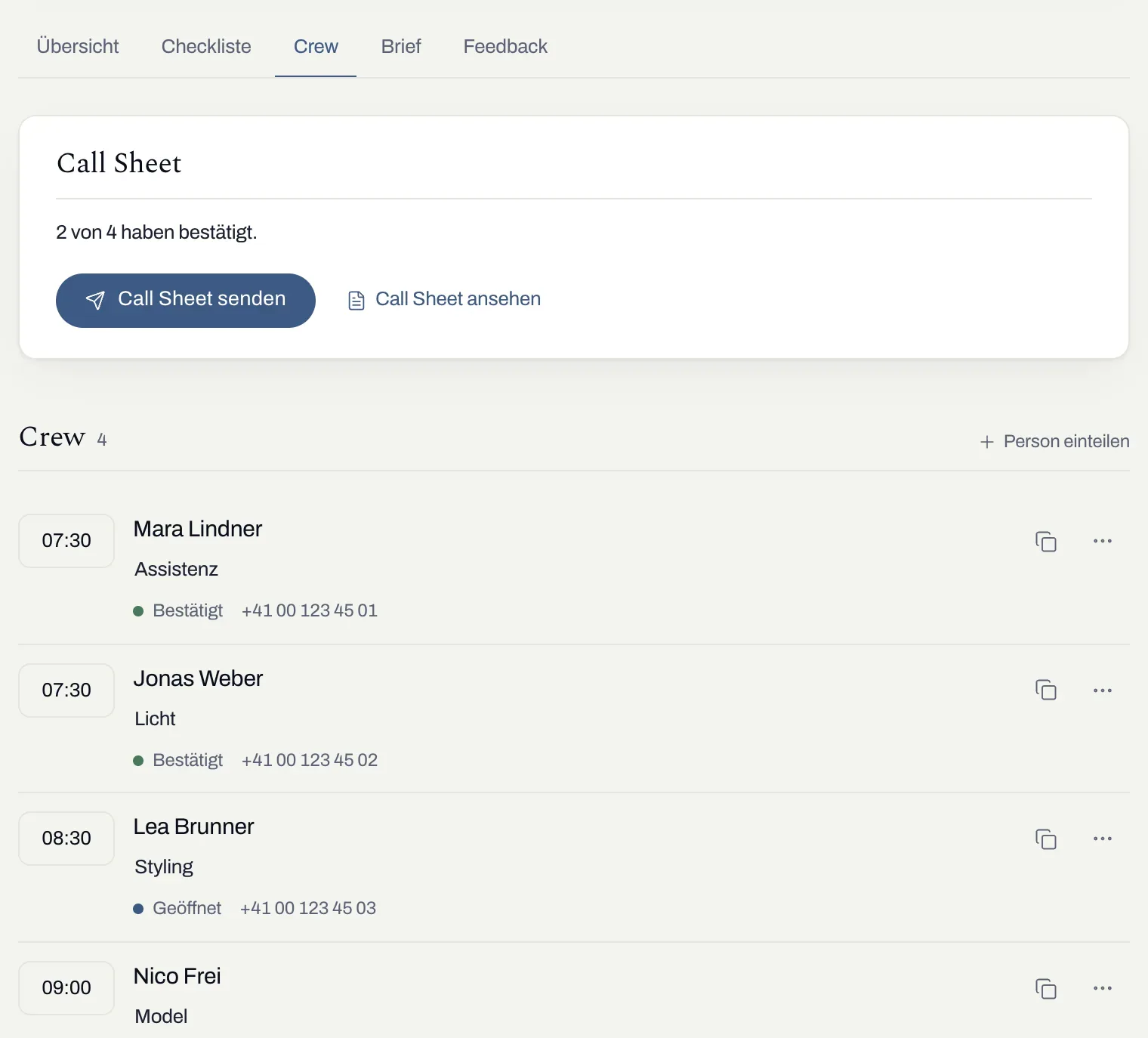Go to the Brief tab

[x=401, y=46]
